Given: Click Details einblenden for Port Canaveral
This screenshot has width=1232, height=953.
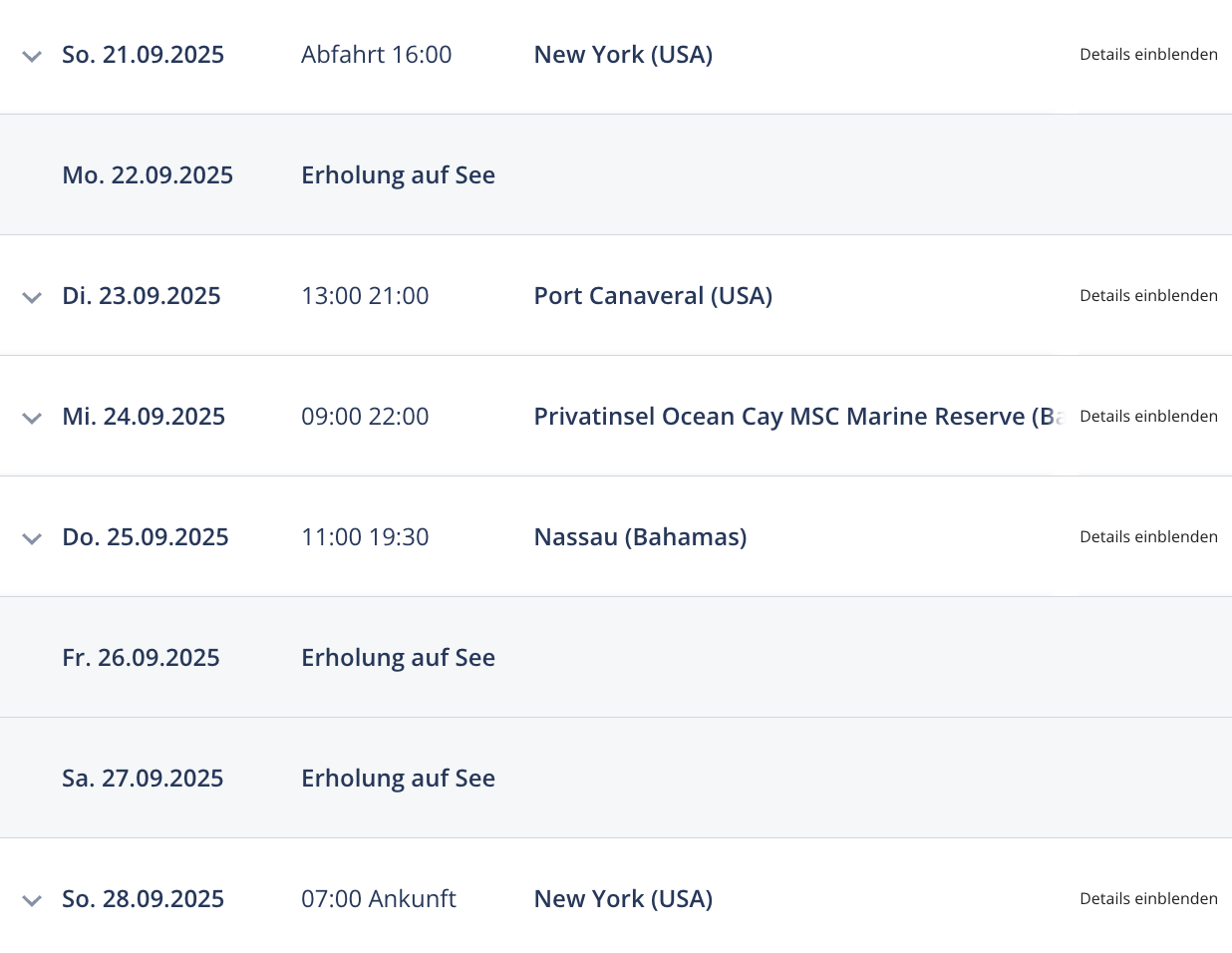Looking at the screenshot, I should pyautogui.click(x=1148, y=296).
